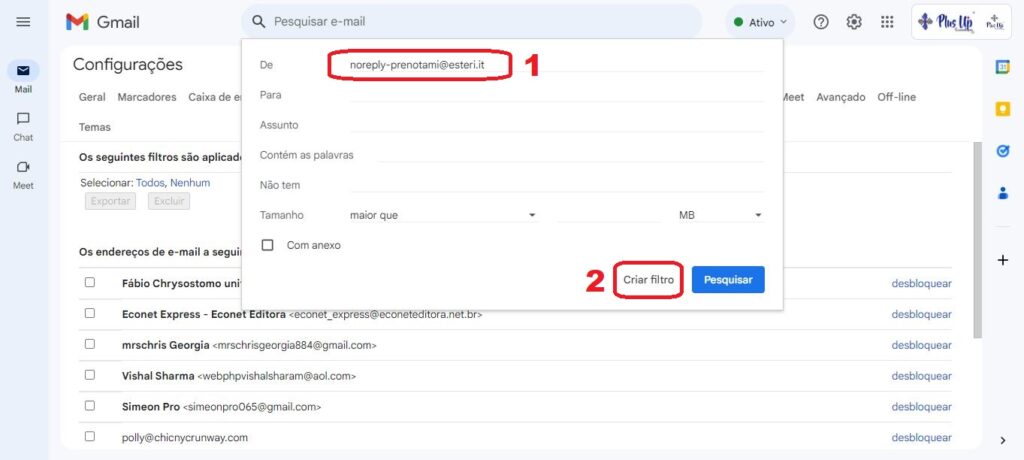
Task: Click the 'Criar filtro' button
Action: pyautogui.click(x=648, y=280)
